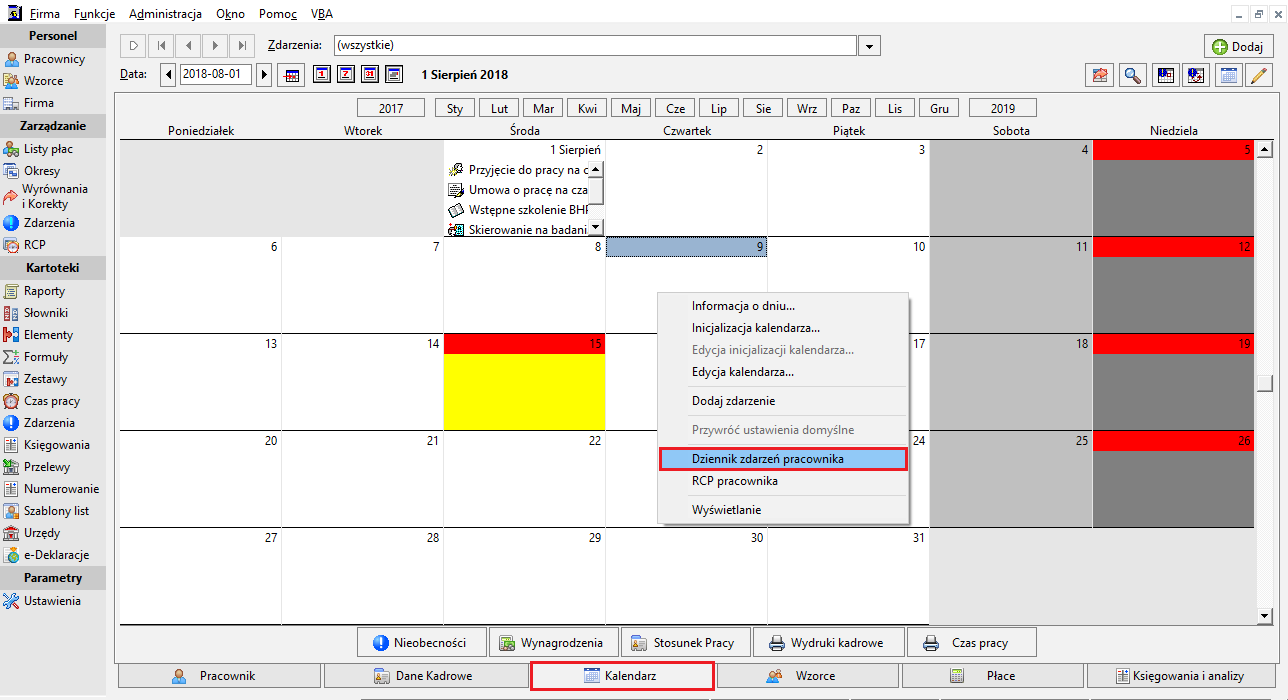Viewport: 1288px width, 700px height.
Task: Click the month view icon marked 31
Action: (x=370, y=74)
